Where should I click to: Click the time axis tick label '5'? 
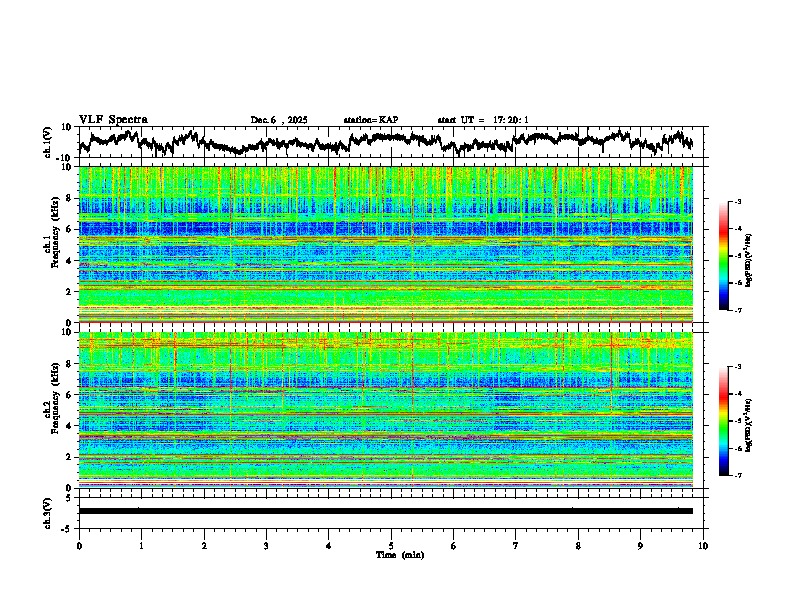[391, 546]
